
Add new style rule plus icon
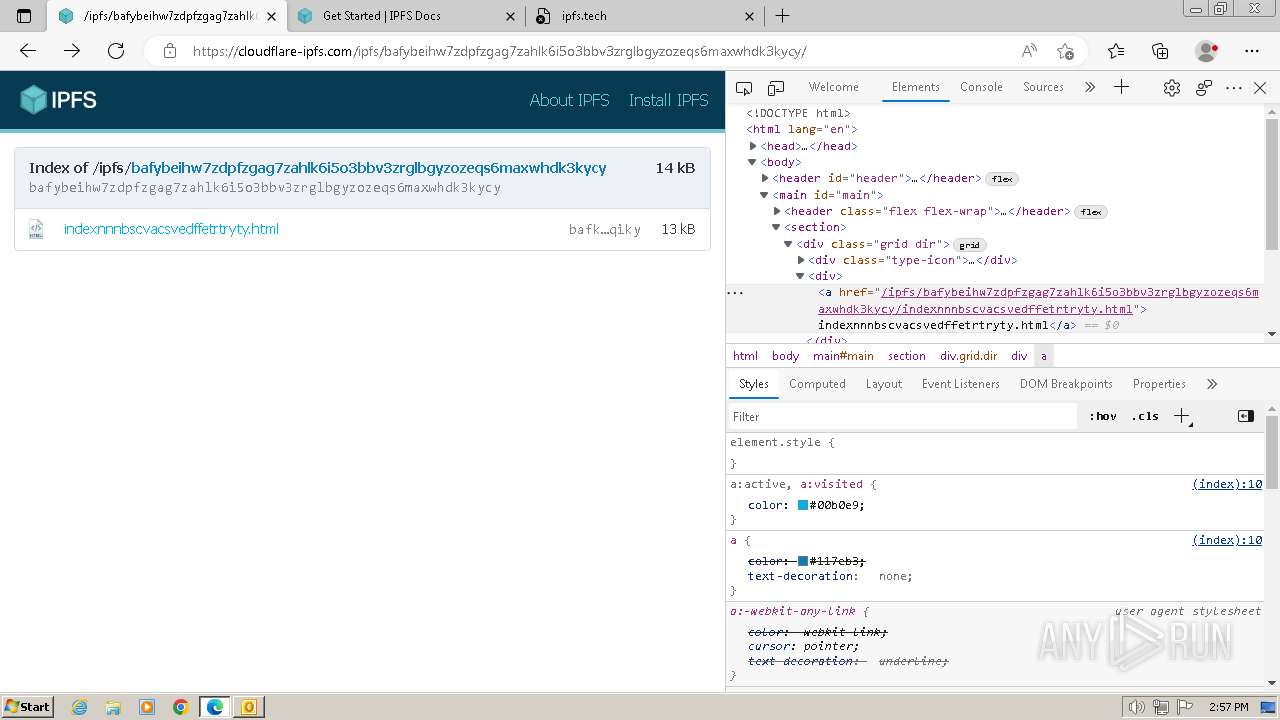[x=1182, y=416]
